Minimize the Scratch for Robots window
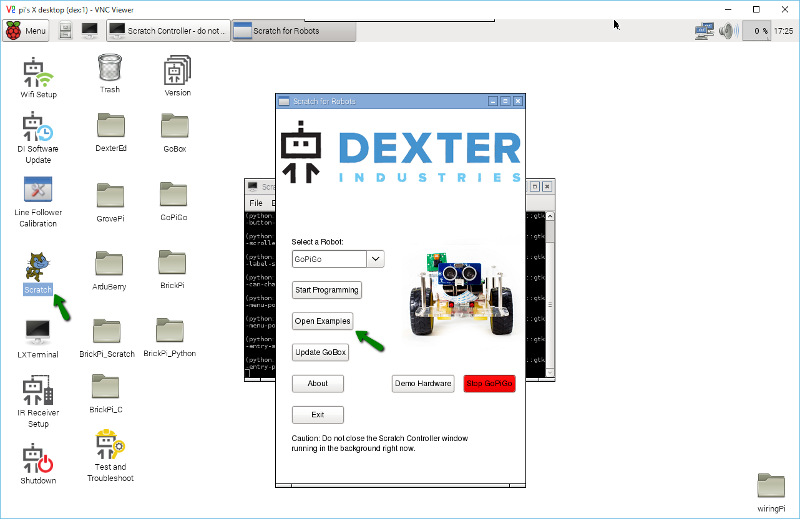 click(493, 101)
